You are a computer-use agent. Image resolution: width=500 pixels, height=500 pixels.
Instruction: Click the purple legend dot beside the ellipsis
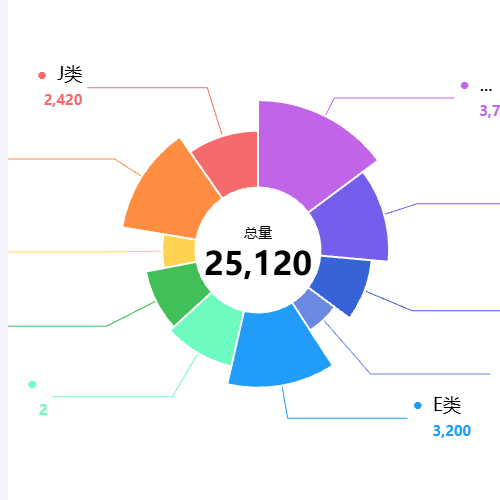pos(464,85)
